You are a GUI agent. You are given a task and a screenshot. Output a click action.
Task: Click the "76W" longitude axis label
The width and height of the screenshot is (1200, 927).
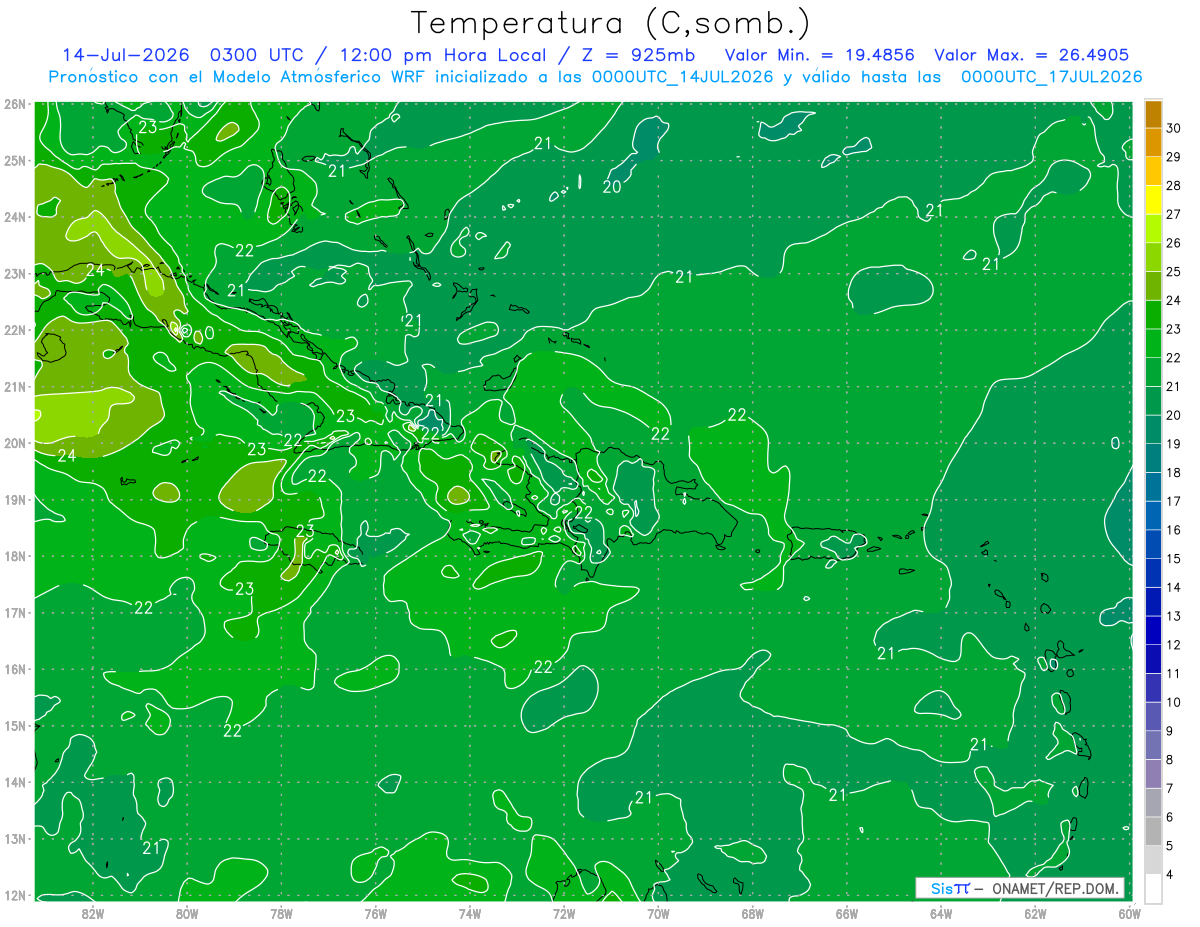click(x=375, y=912)
